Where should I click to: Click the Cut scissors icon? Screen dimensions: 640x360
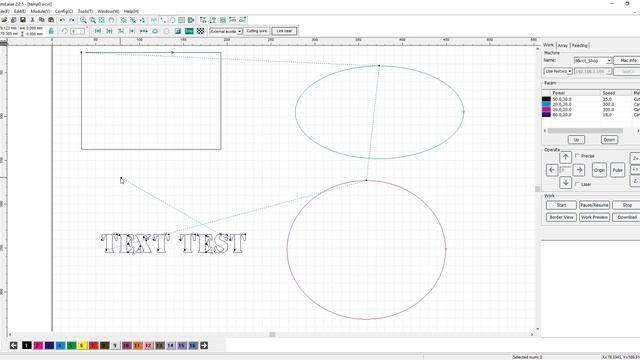coord(32,20)
